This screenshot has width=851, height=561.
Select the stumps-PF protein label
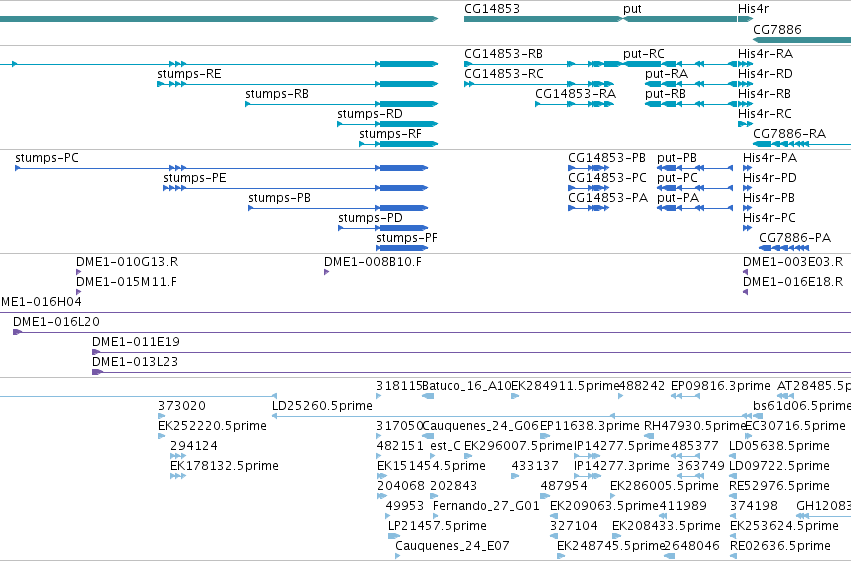(407, 238)
